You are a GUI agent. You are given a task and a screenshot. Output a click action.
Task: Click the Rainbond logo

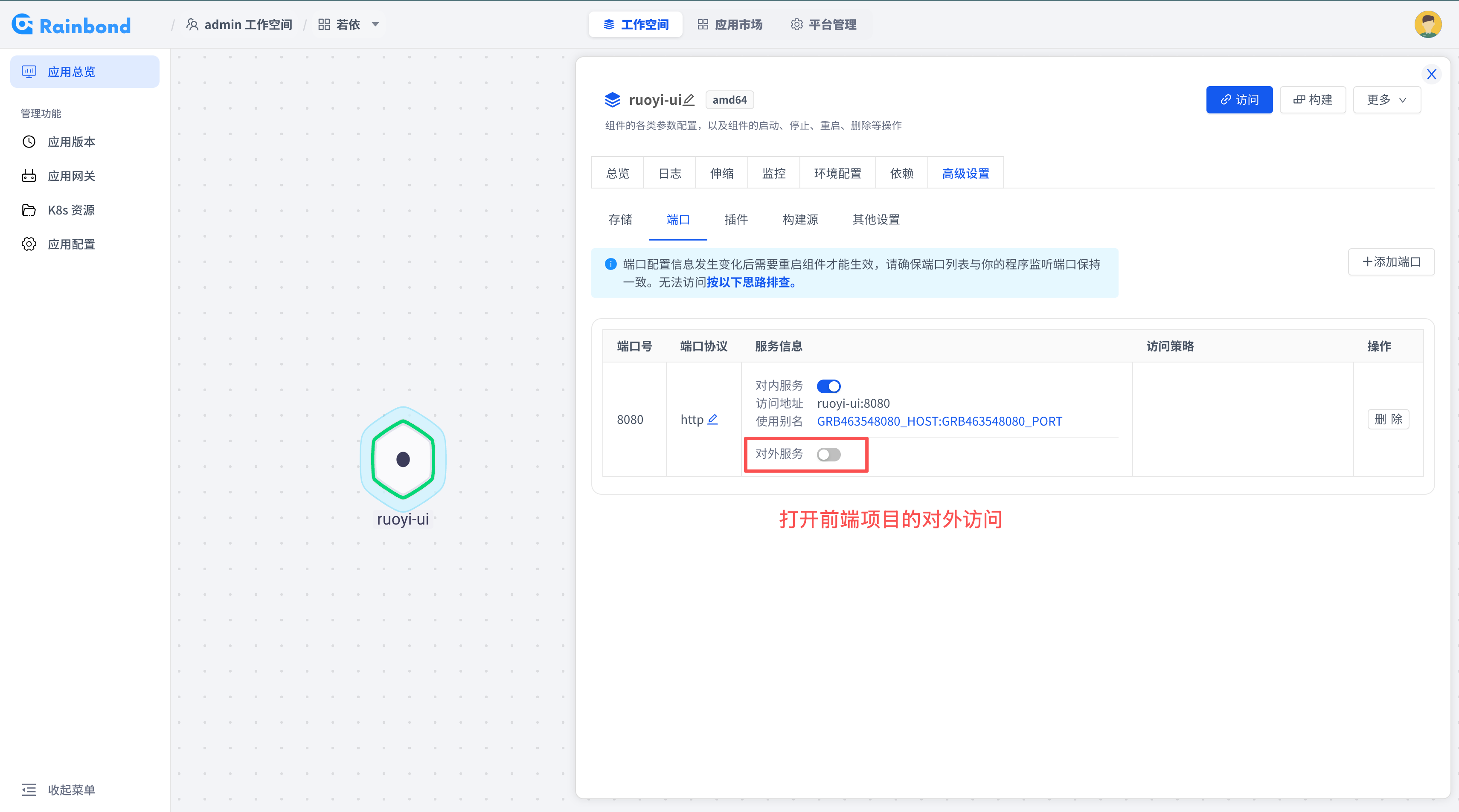click(x=71, y=25)
